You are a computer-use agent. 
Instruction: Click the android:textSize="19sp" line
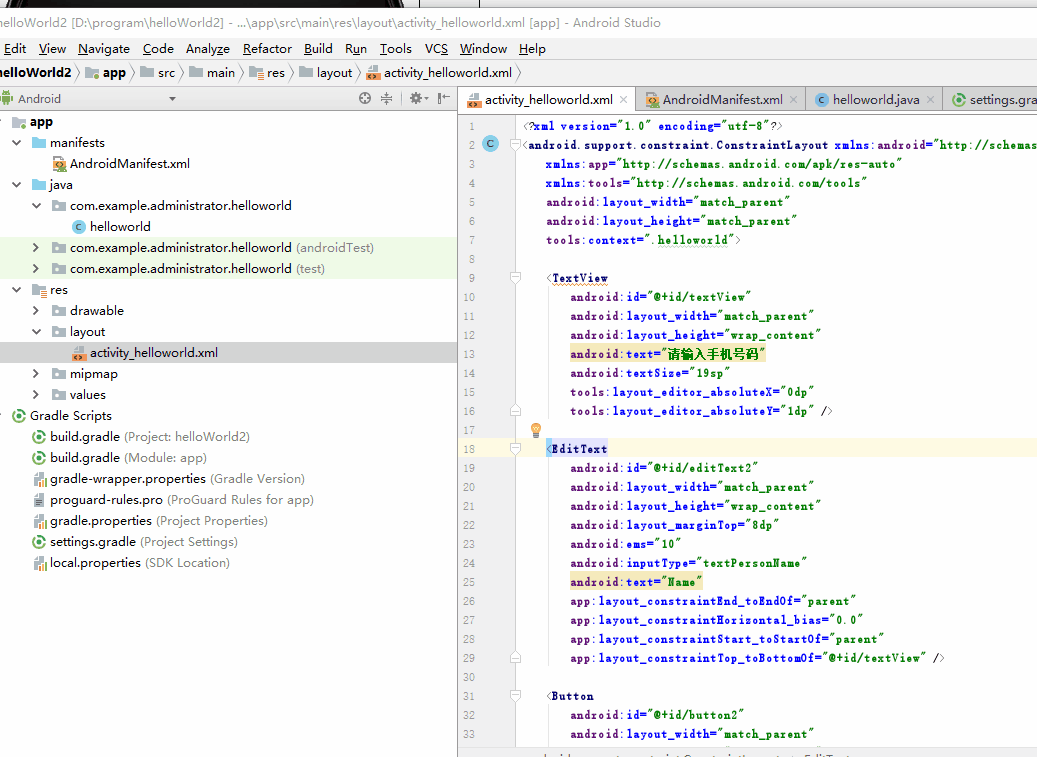(649, 373)
